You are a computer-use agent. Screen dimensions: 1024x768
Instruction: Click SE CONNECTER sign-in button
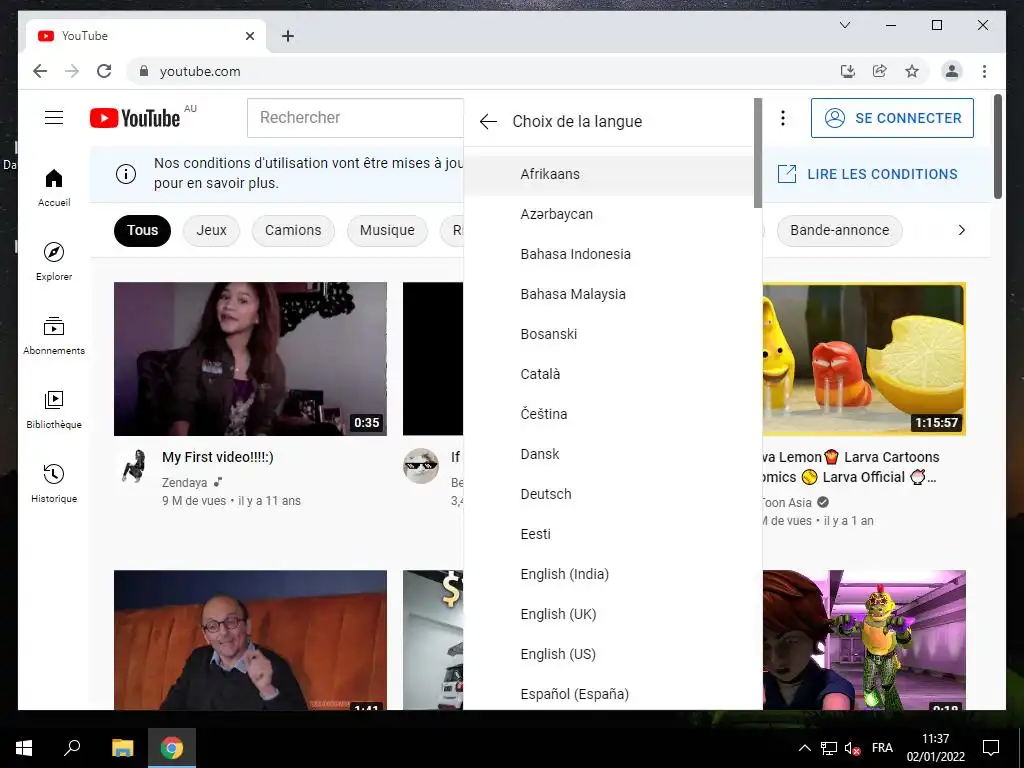coord(892,118)
